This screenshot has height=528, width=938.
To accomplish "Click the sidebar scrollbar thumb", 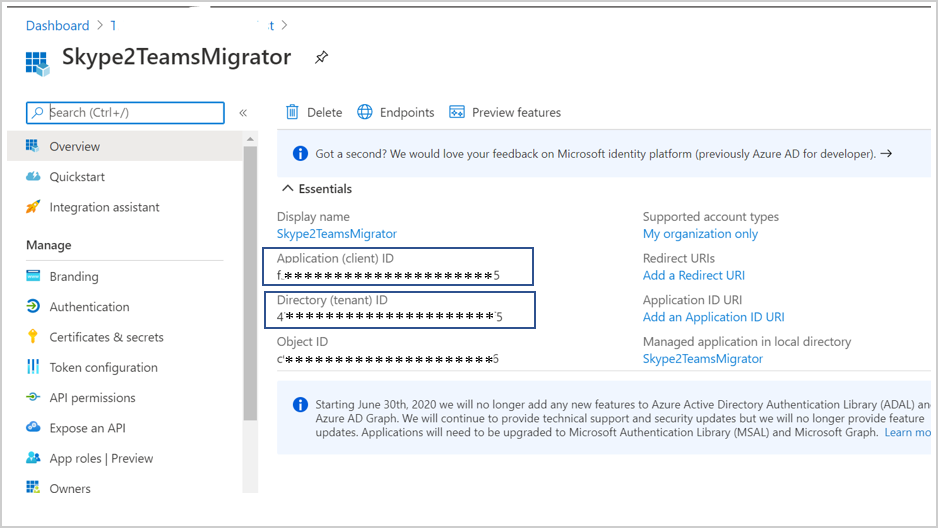I will tap(250, 282).
